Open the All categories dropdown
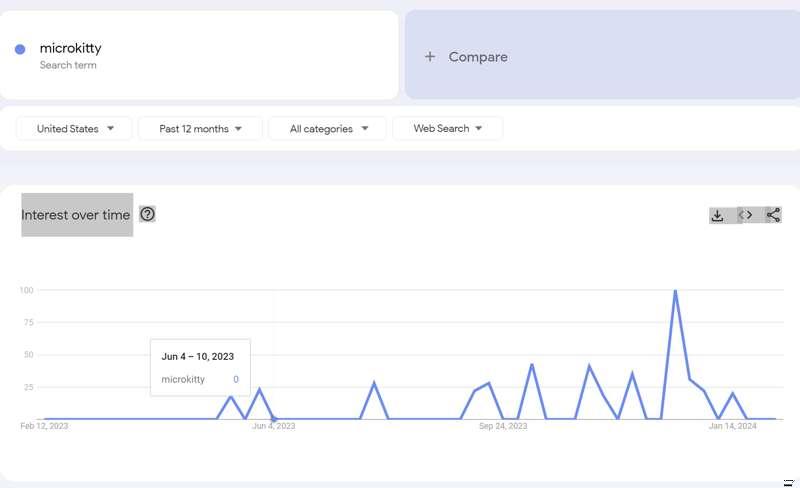 tap(328, 129)
